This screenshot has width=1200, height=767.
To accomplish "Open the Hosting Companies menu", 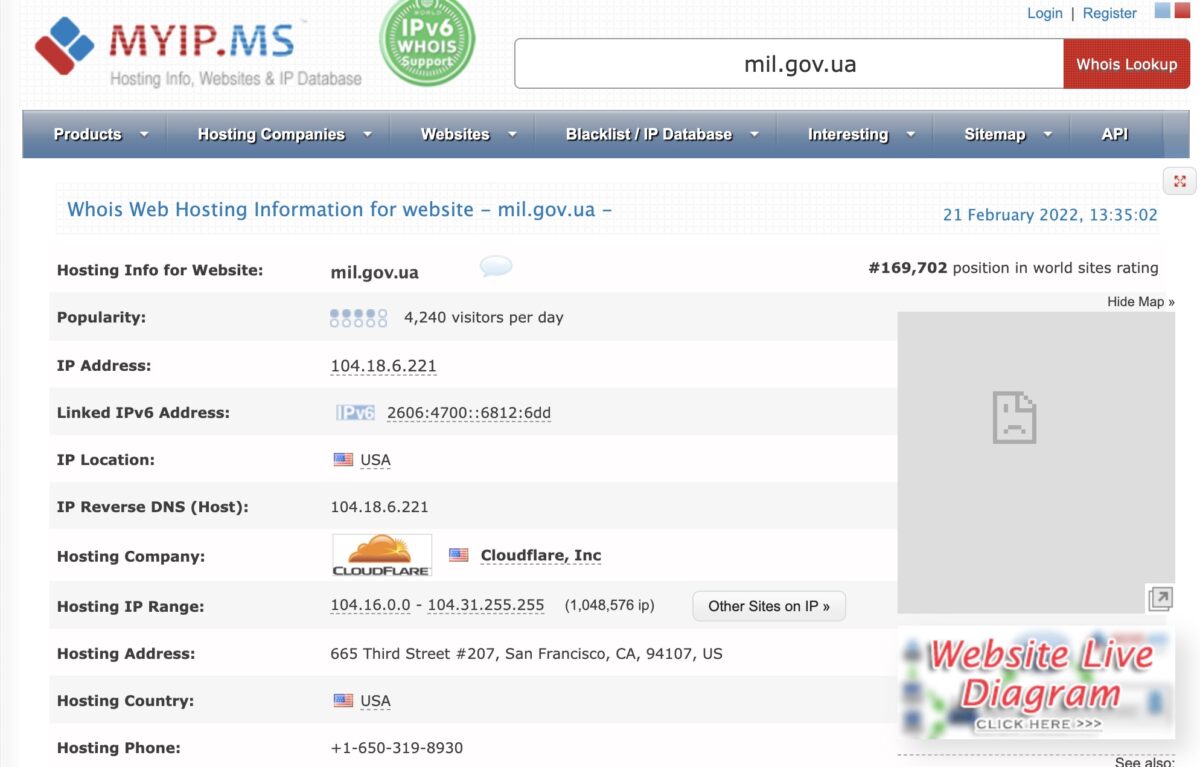I will point(271,134).
